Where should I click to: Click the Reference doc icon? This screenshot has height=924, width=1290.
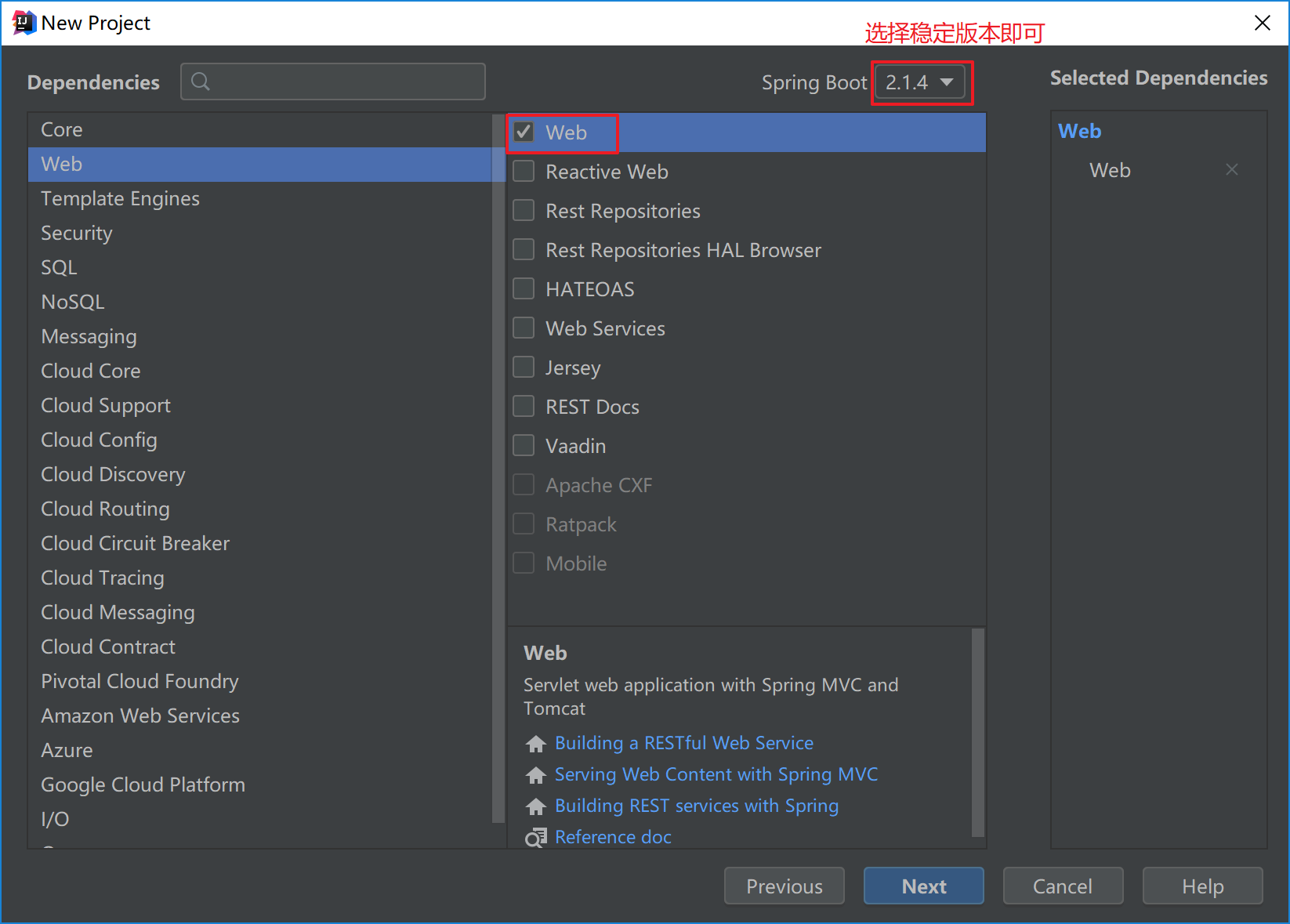[536, 837]
